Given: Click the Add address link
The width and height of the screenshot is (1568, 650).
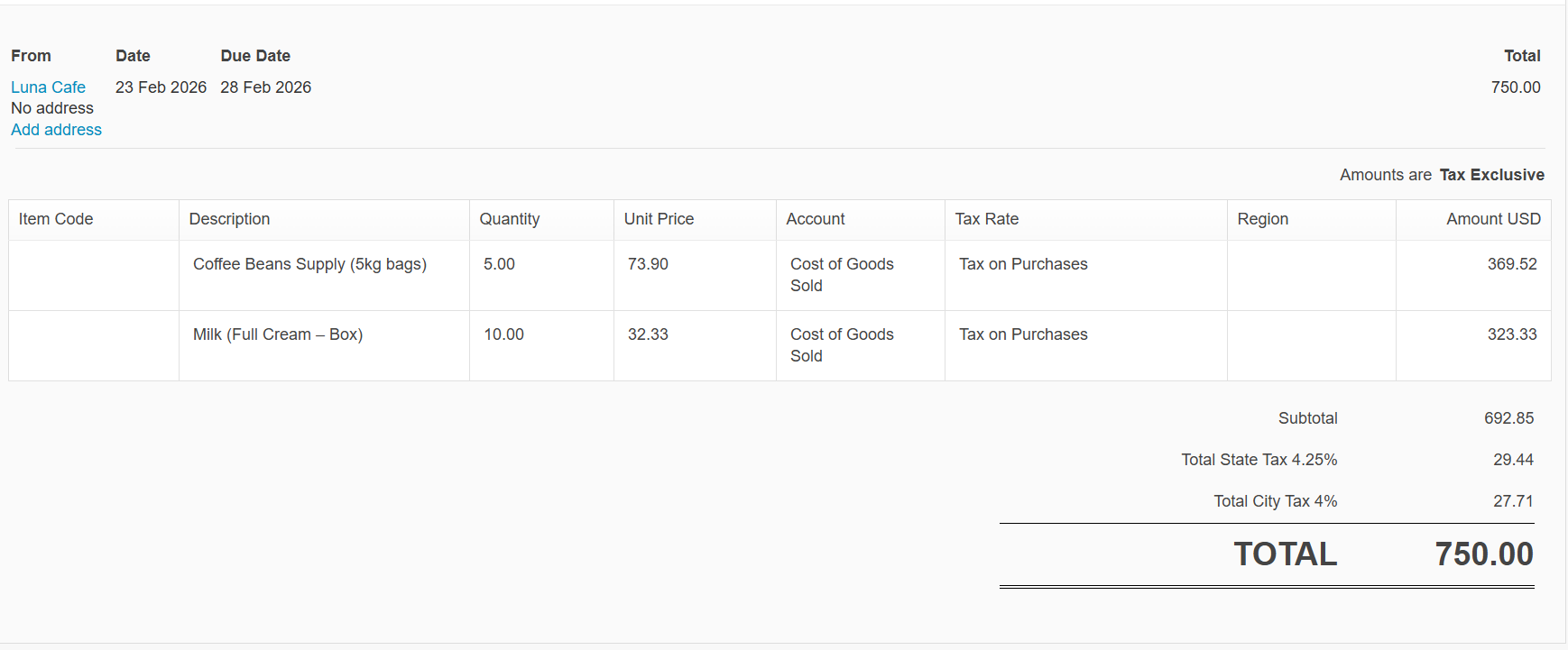Looking at the screenshot, I should (56, 130).
